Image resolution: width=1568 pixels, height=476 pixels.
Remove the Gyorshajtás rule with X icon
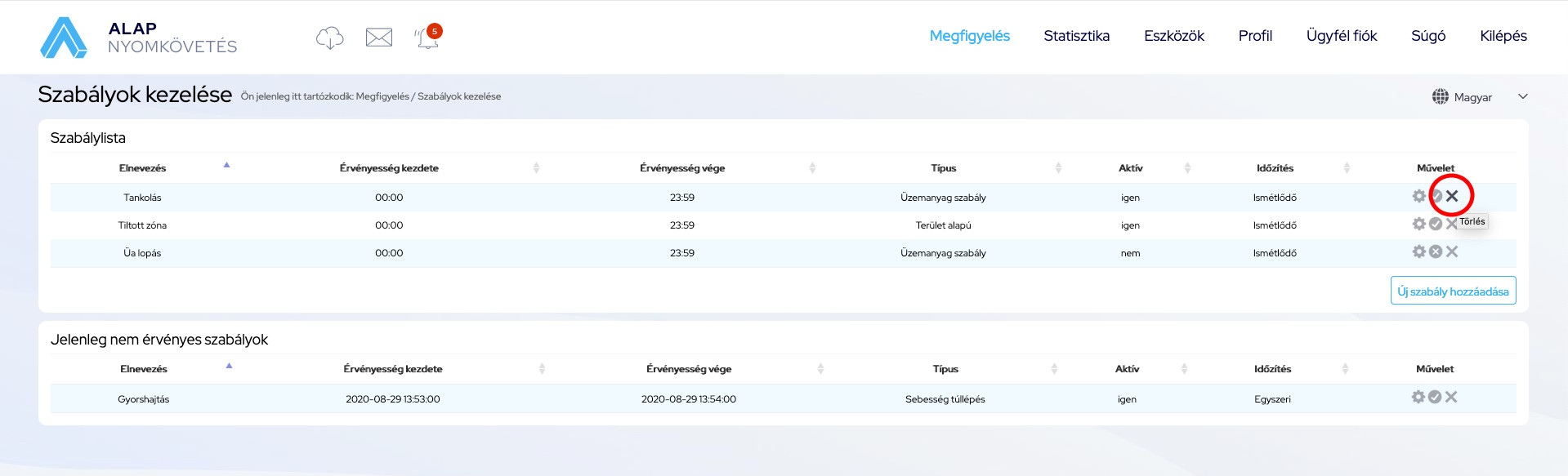(x=1451, y=397)
